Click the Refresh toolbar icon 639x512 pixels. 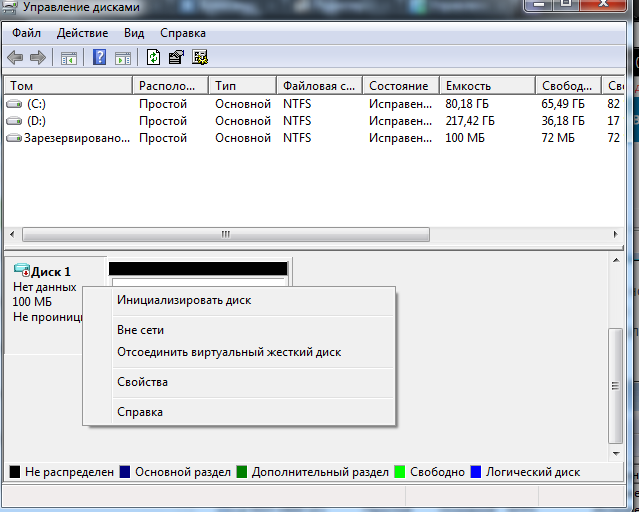[154, 57]
